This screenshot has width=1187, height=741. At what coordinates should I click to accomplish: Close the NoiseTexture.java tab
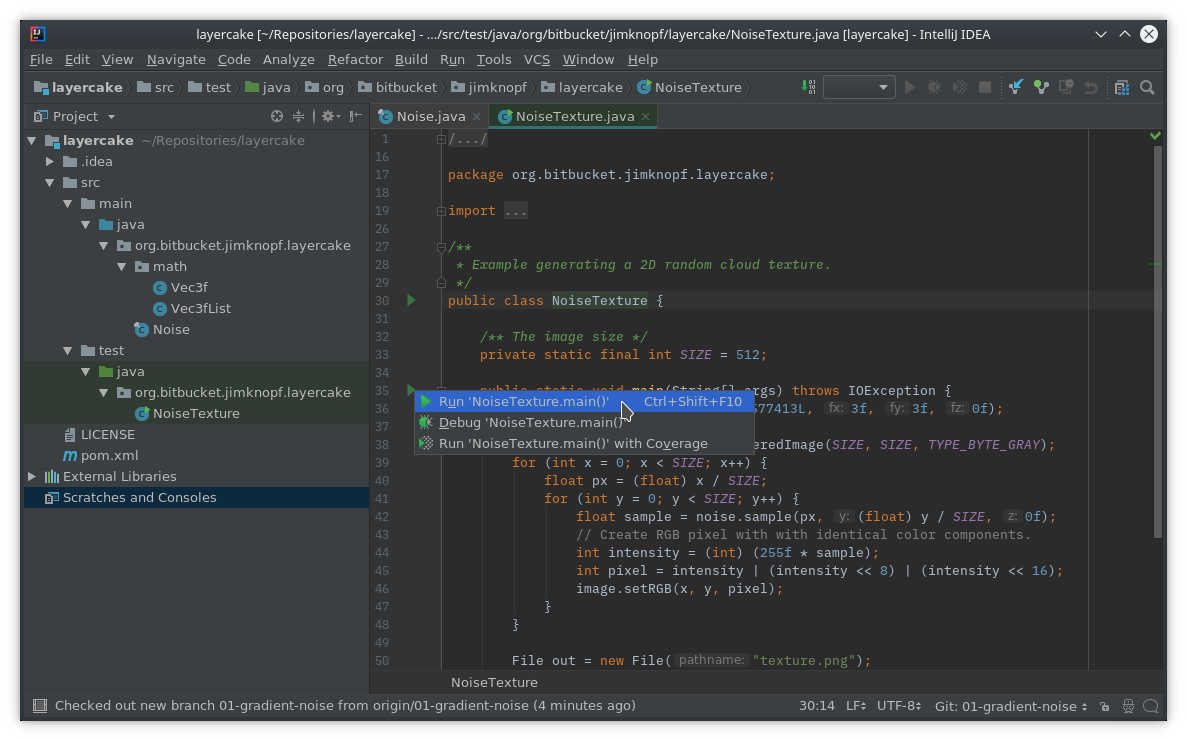[x=645, y=117]
